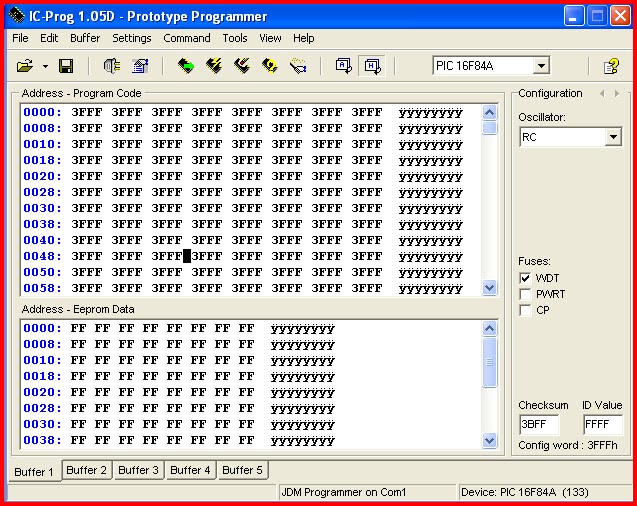Click program code address label 0020:
The image size is (637, 506).
coord(42,176)
